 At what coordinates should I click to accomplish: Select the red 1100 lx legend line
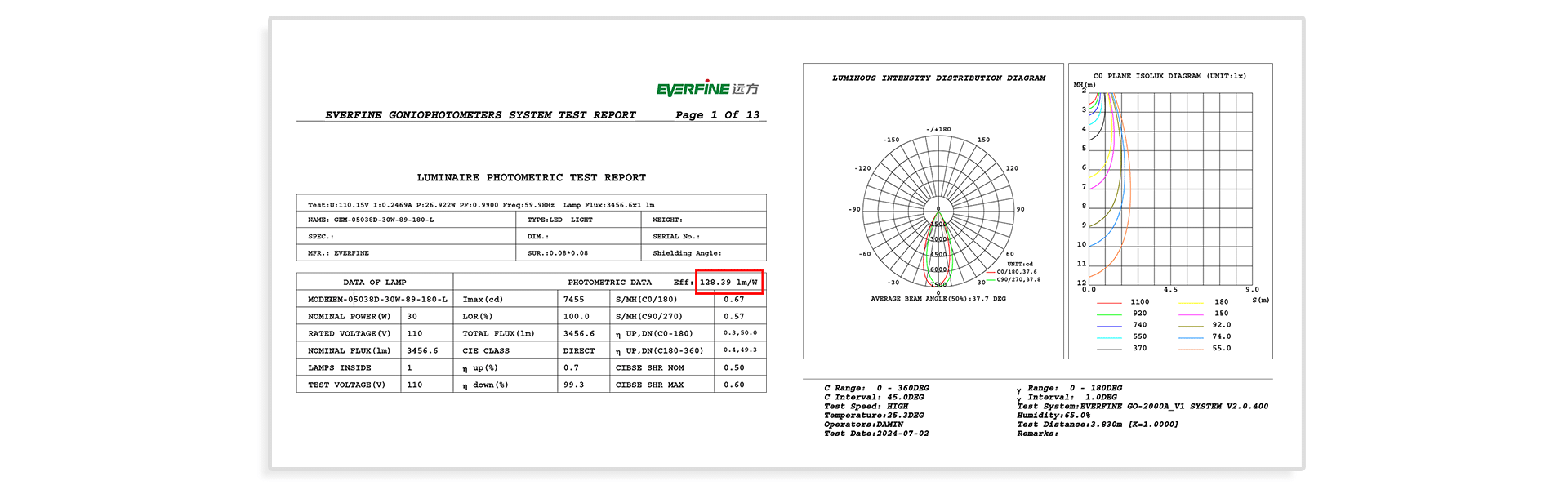click(x=1109, y=302)
